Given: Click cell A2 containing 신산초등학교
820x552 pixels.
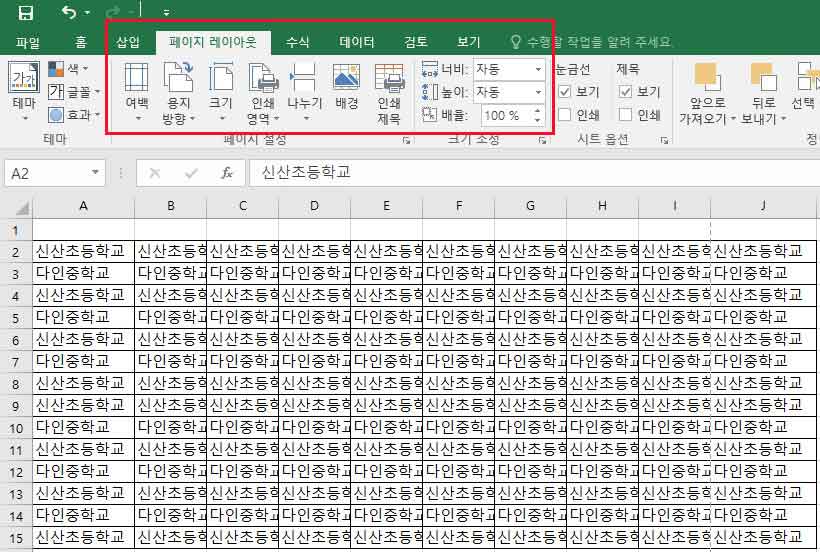Looking at the screenshot, I should click(x=84, y=252).
